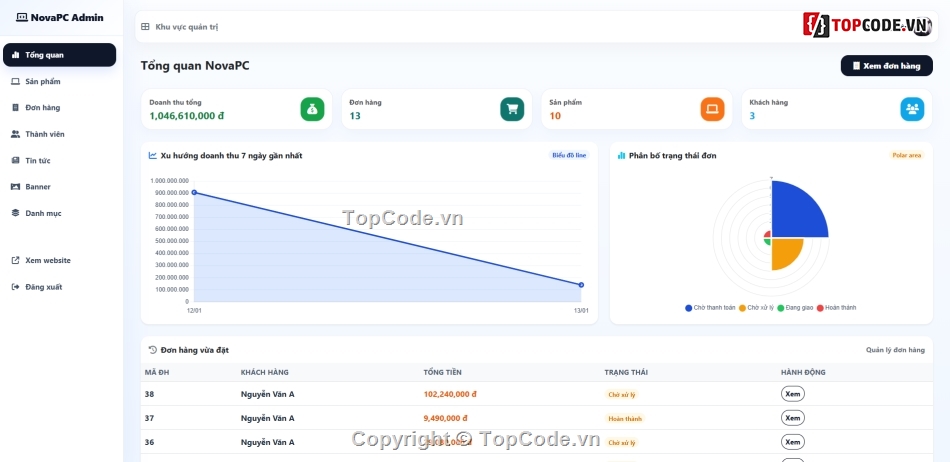Click customer Nguyễn Văn A in order 36
Screen dimensions: 950x462
click(267, 443)
